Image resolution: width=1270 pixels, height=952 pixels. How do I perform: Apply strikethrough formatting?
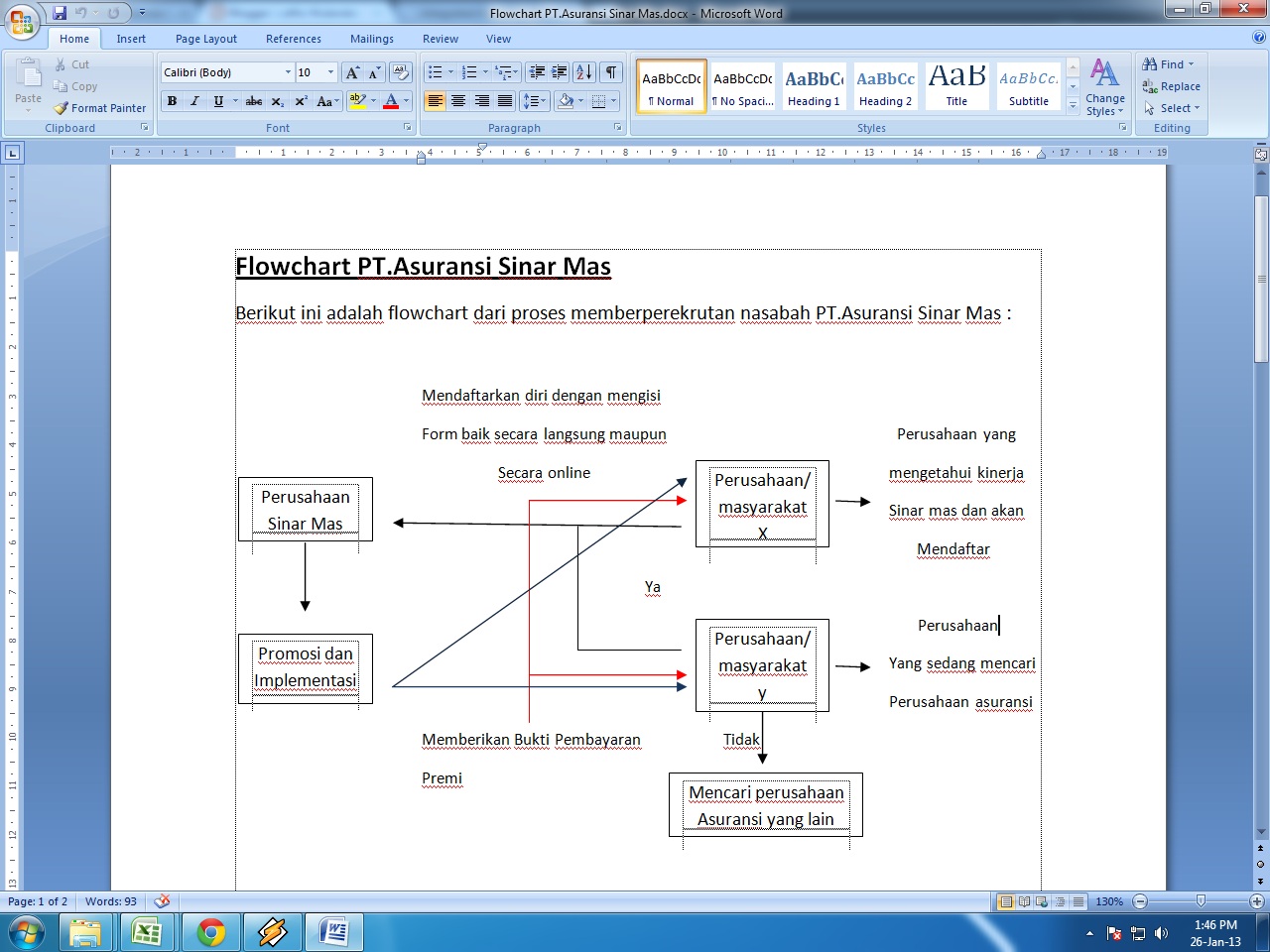254,101
